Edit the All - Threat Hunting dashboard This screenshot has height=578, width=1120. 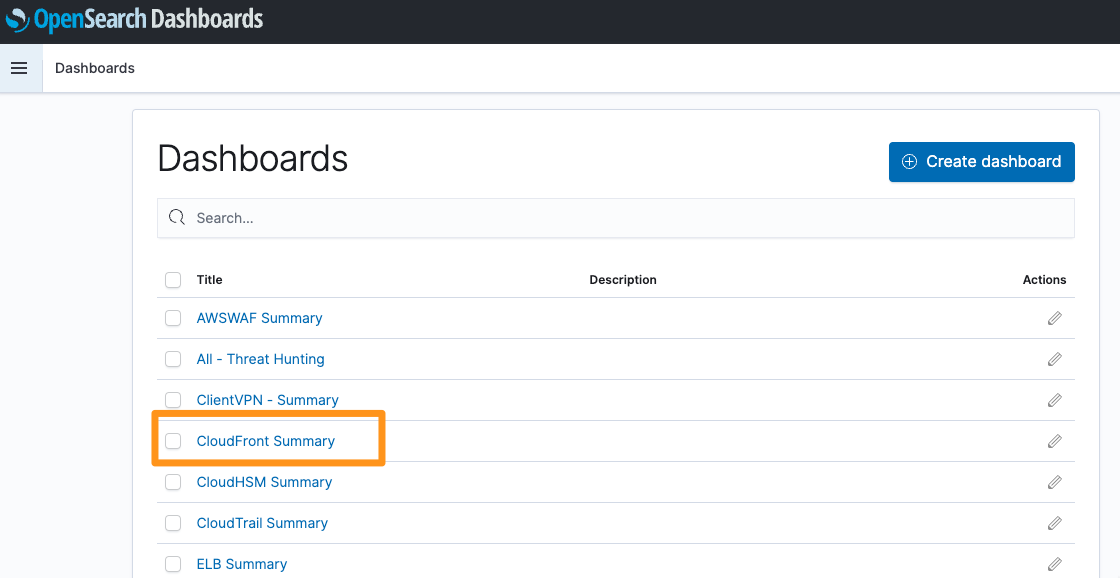pos(1054,359)
